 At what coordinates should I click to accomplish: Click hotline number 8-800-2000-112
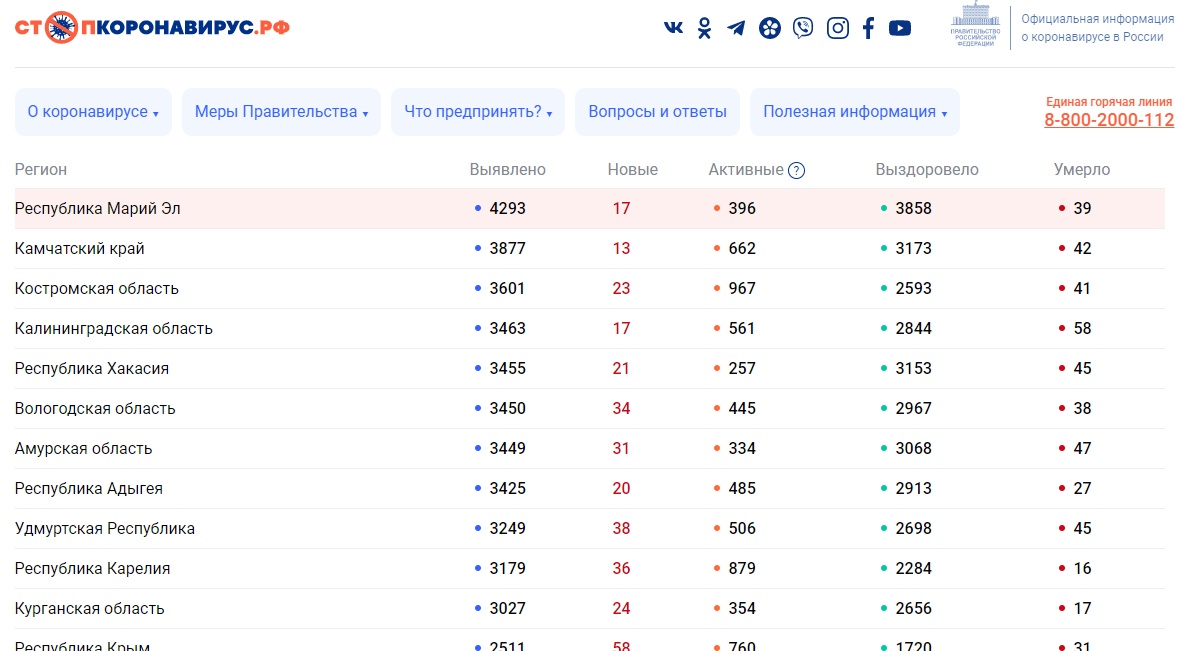tap(1109, 120)
